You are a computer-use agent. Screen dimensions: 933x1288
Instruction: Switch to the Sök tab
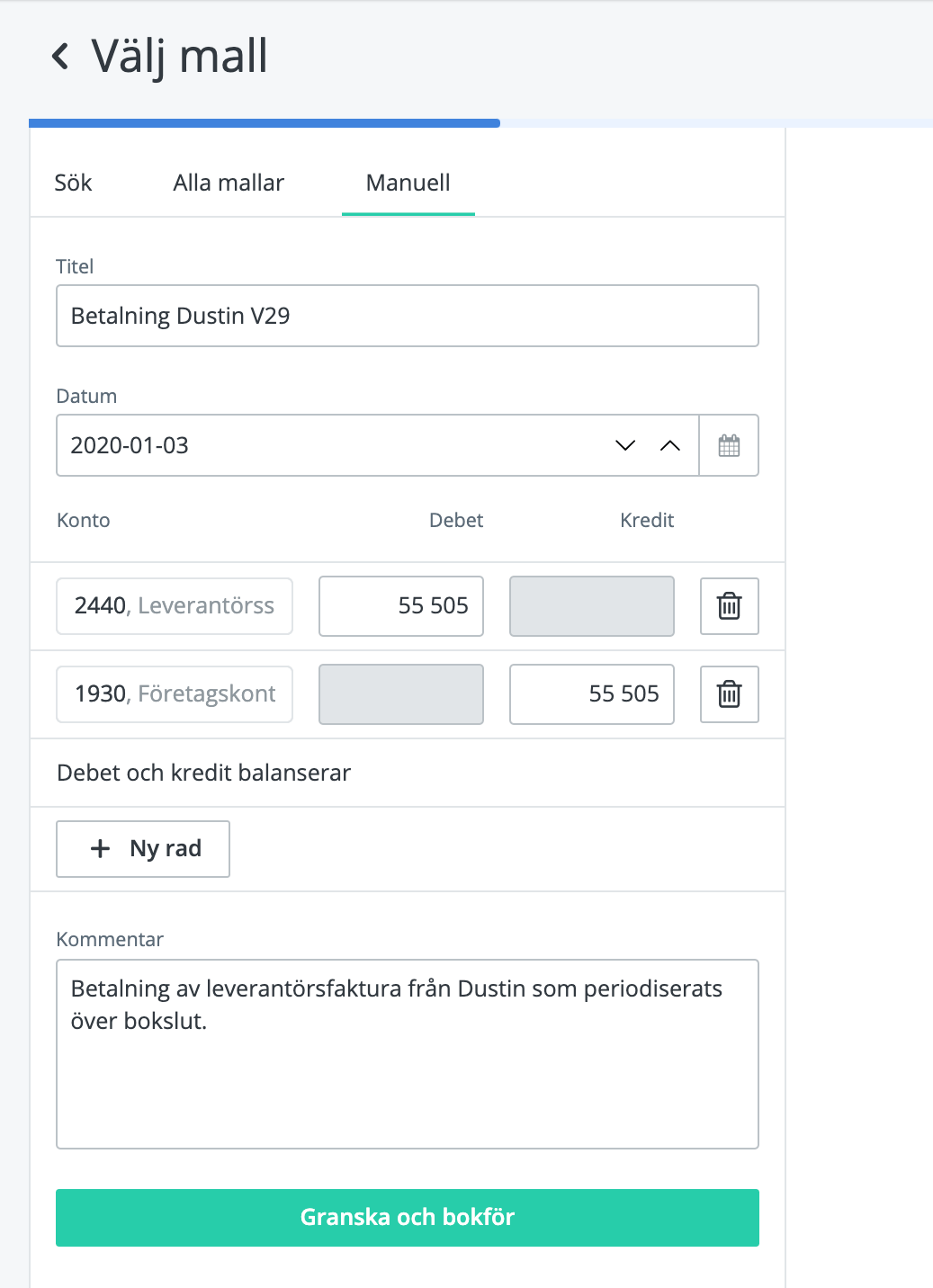click(73, 183)
